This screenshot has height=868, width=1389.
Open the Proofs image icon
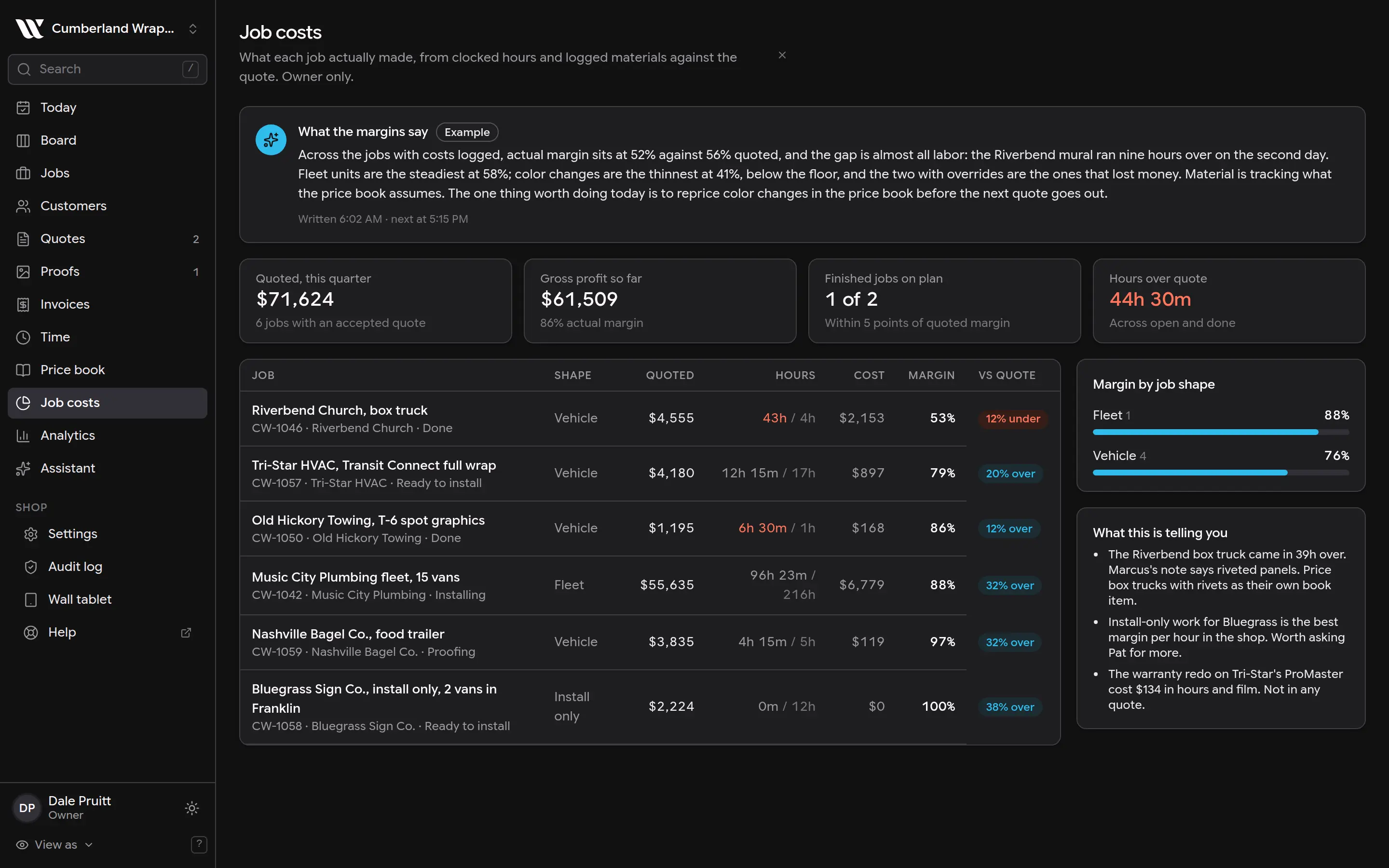click(x=23, y=271)
